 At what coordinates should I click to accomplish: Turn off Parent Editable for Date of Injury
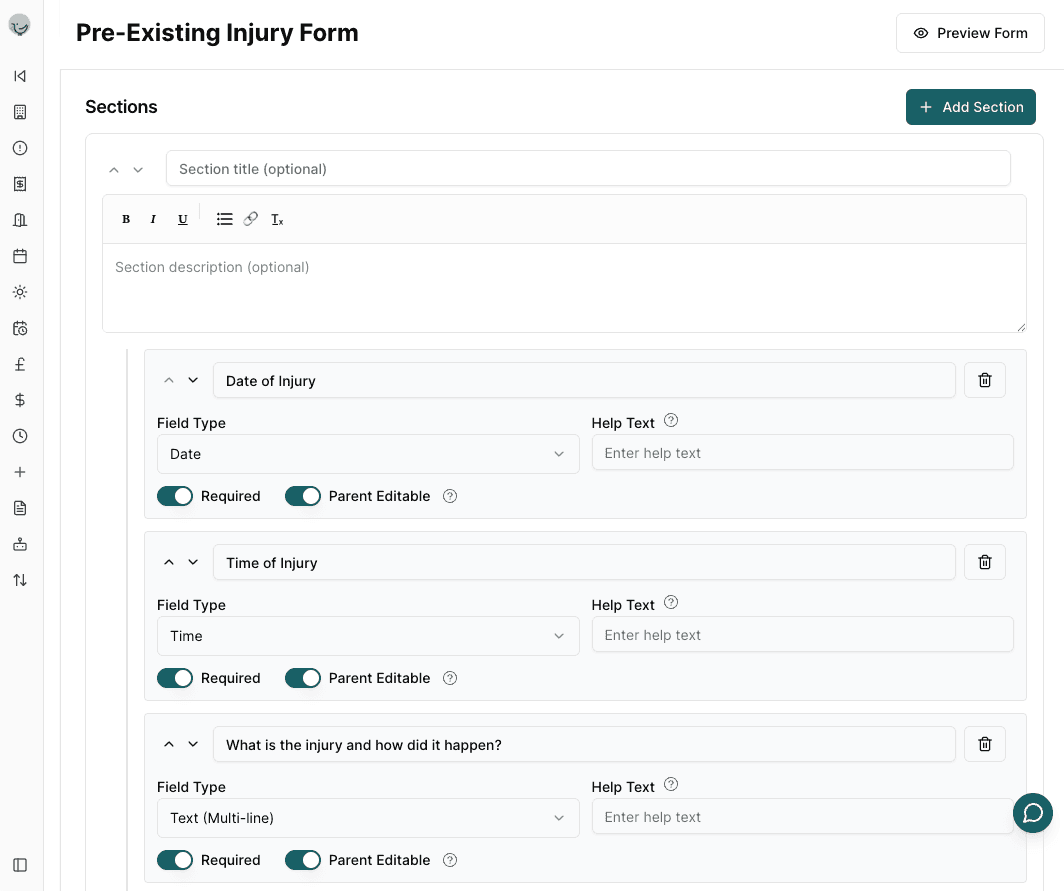[303, 496]
